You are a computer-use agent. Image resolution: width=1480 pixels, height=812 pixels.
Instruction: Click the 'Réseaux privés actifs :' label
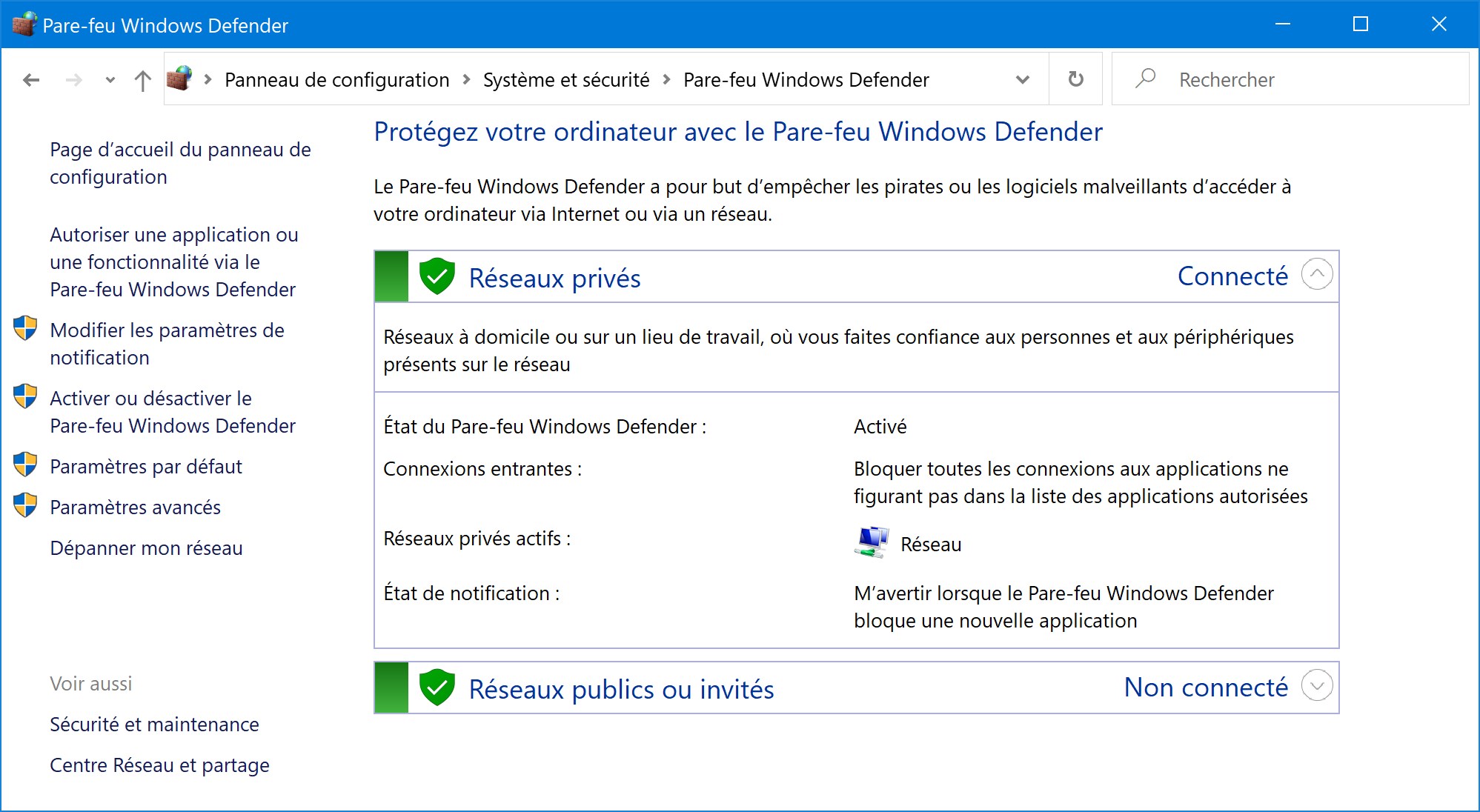(x=477, y=539)
